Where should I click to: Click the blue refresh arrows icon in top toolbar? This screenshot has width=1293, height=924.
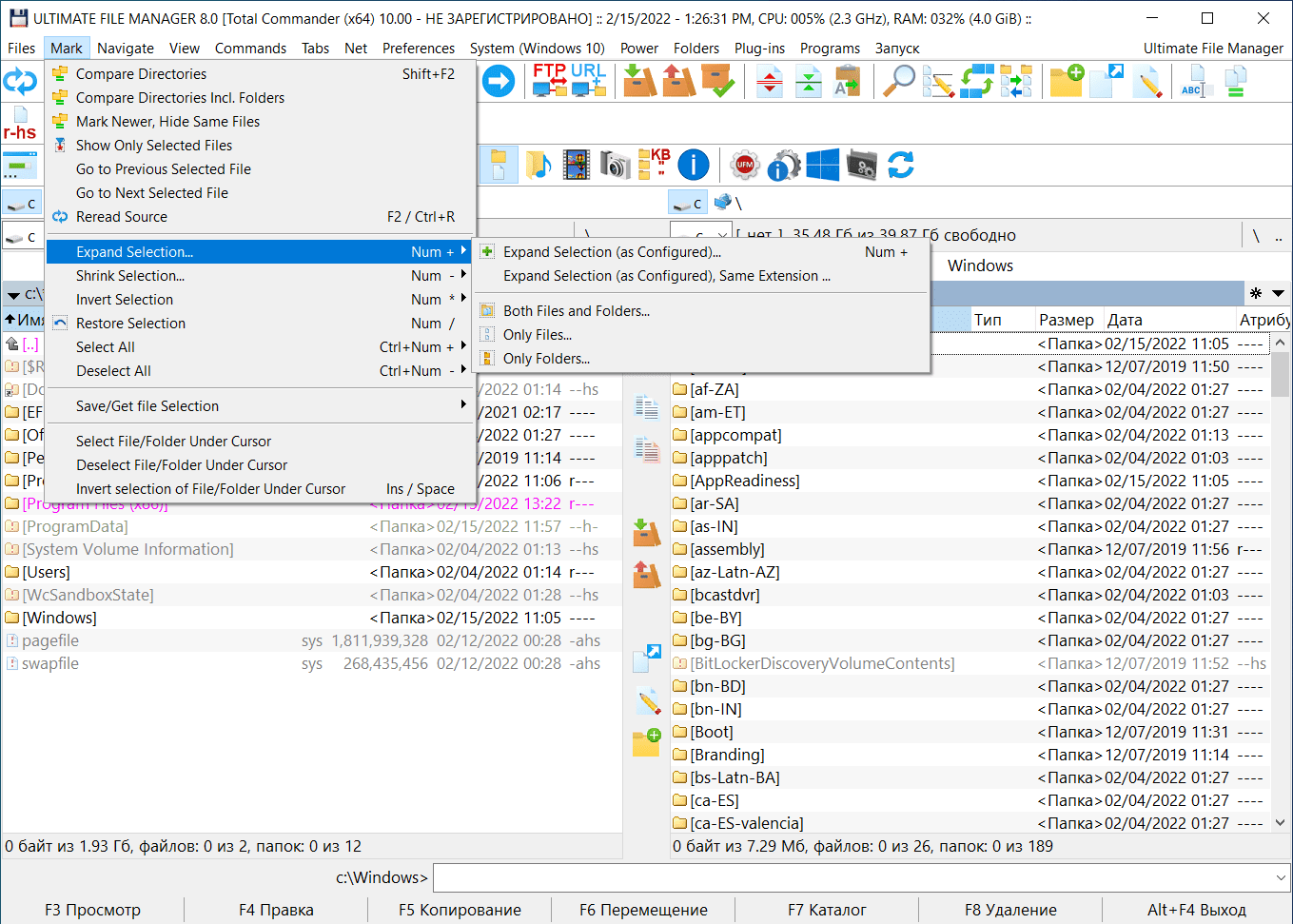click(20, 82)
